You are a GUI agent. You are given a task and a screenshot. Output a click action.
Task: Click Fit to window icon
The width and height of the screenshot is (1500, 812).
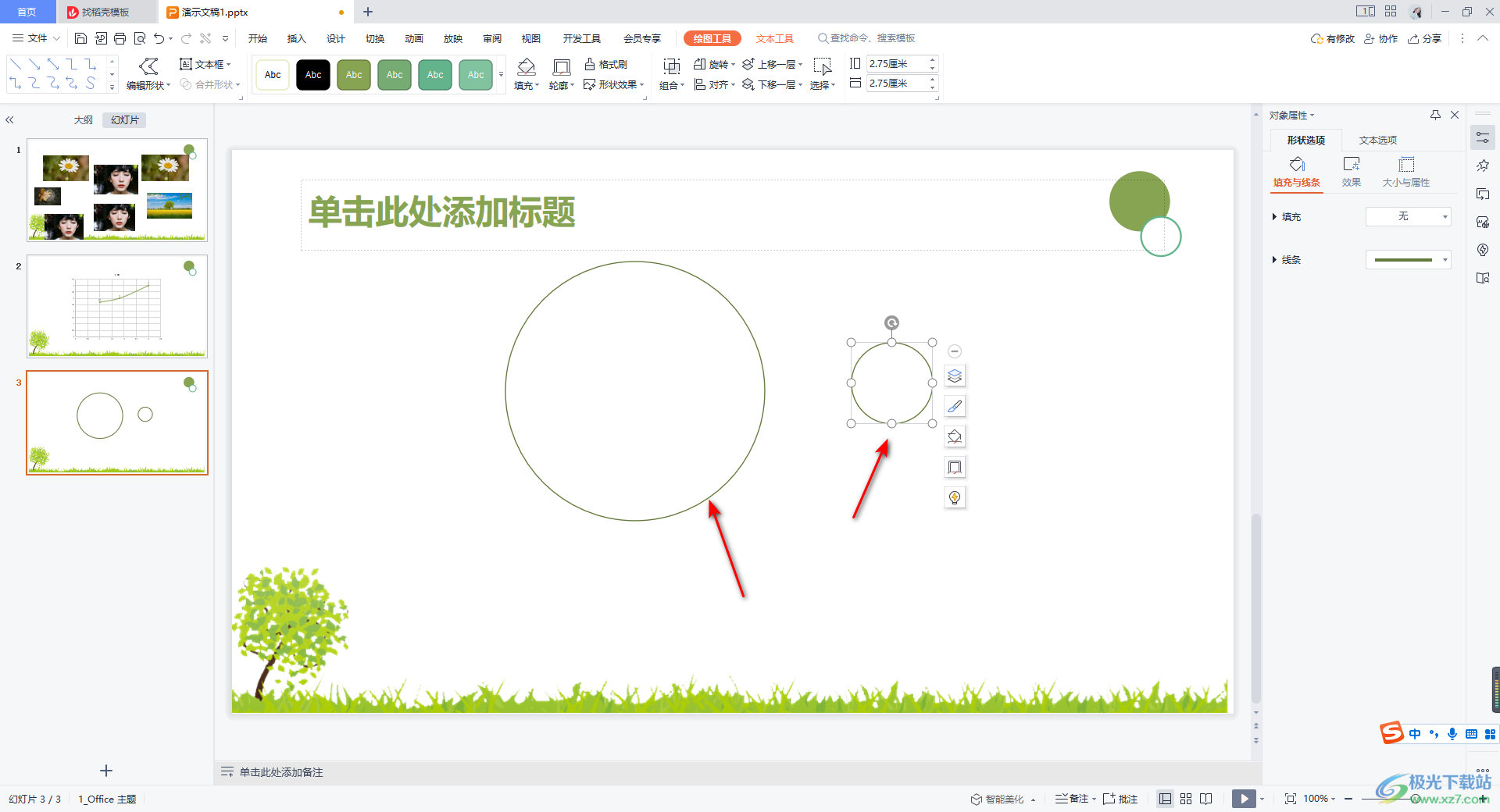(x=1290, y=799)
